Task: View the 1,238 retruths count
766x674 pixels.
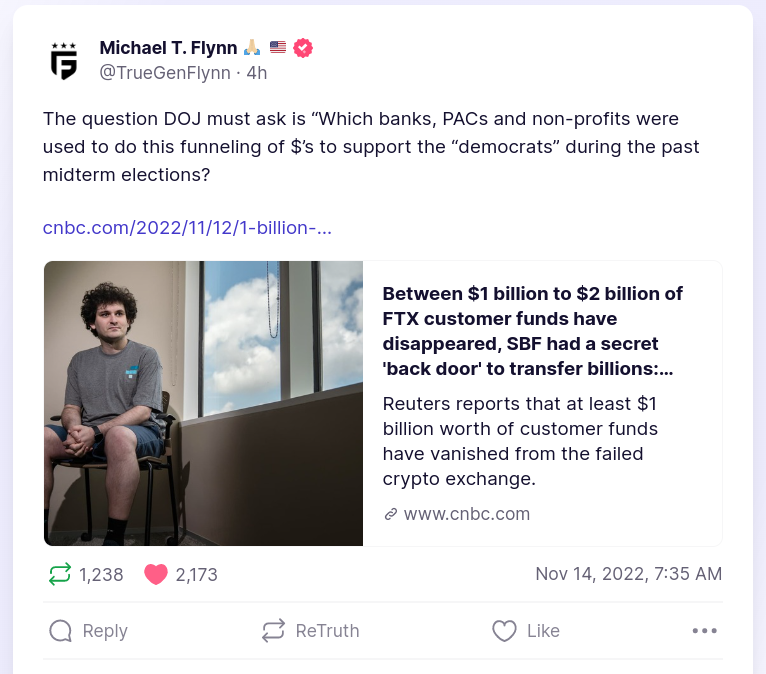Action: [101, 575]
